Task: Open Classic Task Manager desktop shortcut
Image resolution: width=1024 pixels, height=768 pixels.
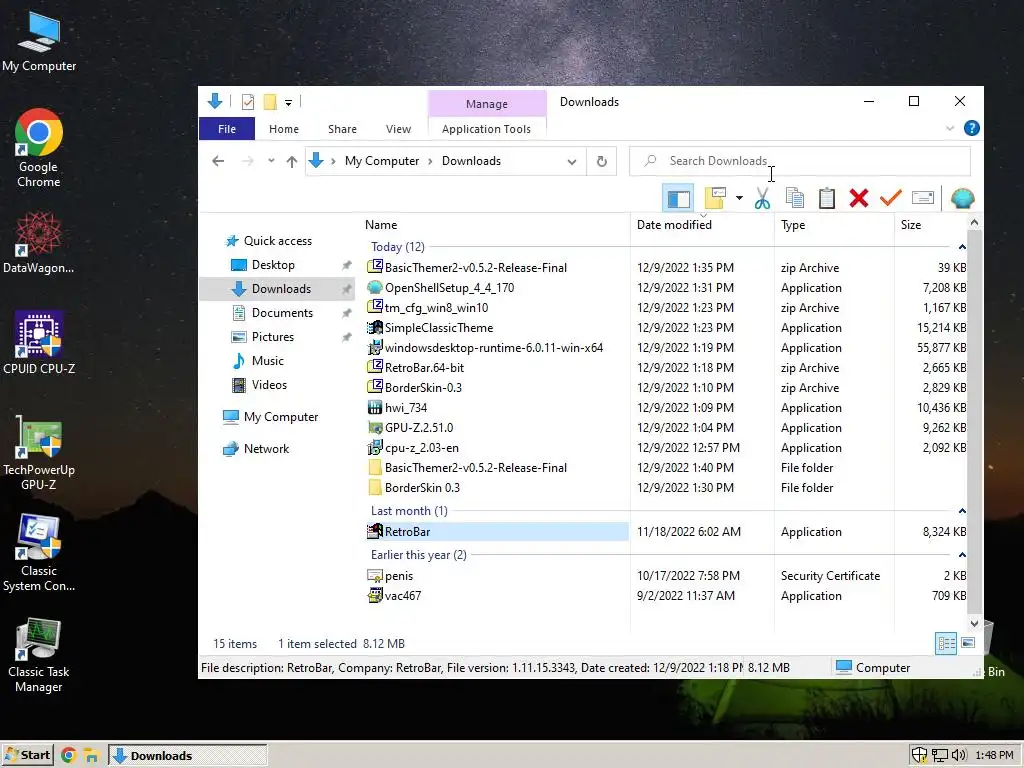Action: pyautogui.click(x=39, y=655)
